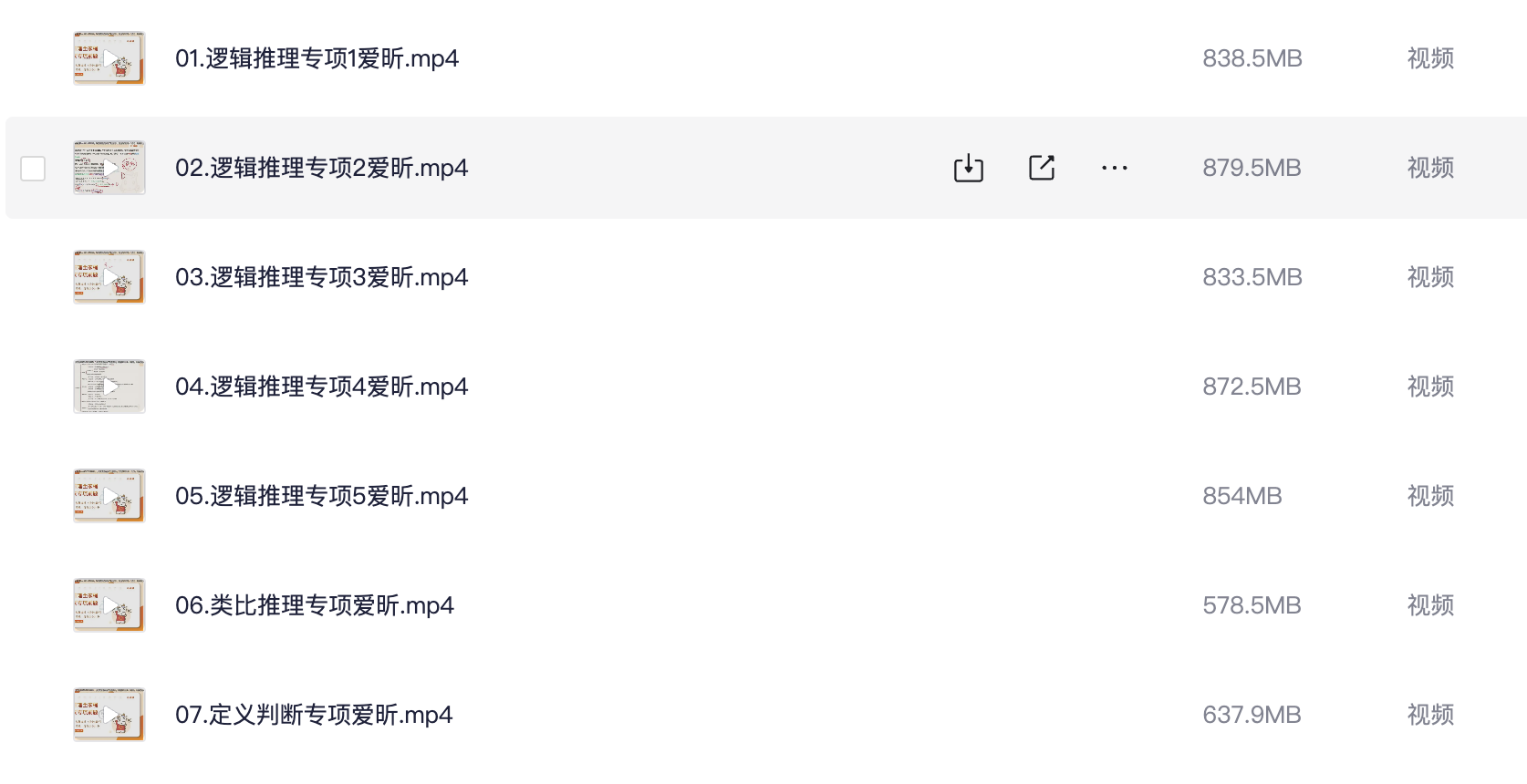Open the 04.逻辑推理专项4爱昕.mp4 video thumbnail
Viewport: 1527px width, 784px height.
[x=109, y=387]
